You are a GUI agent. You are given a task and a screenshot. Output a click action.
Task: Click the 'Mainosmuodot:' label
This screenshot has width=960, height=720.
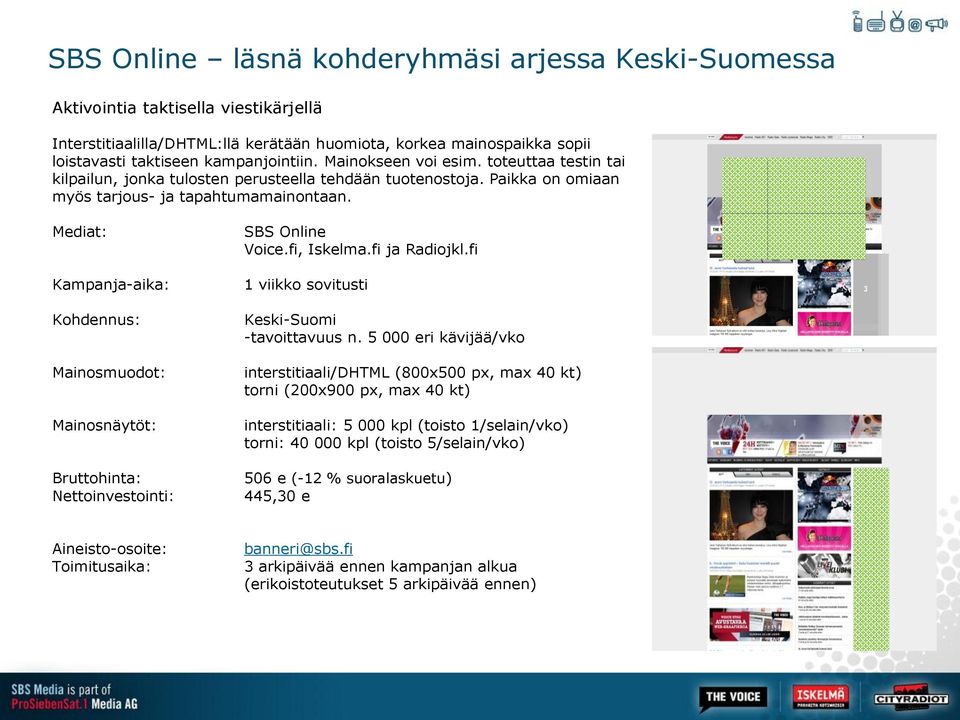click(x=108, y=373)
